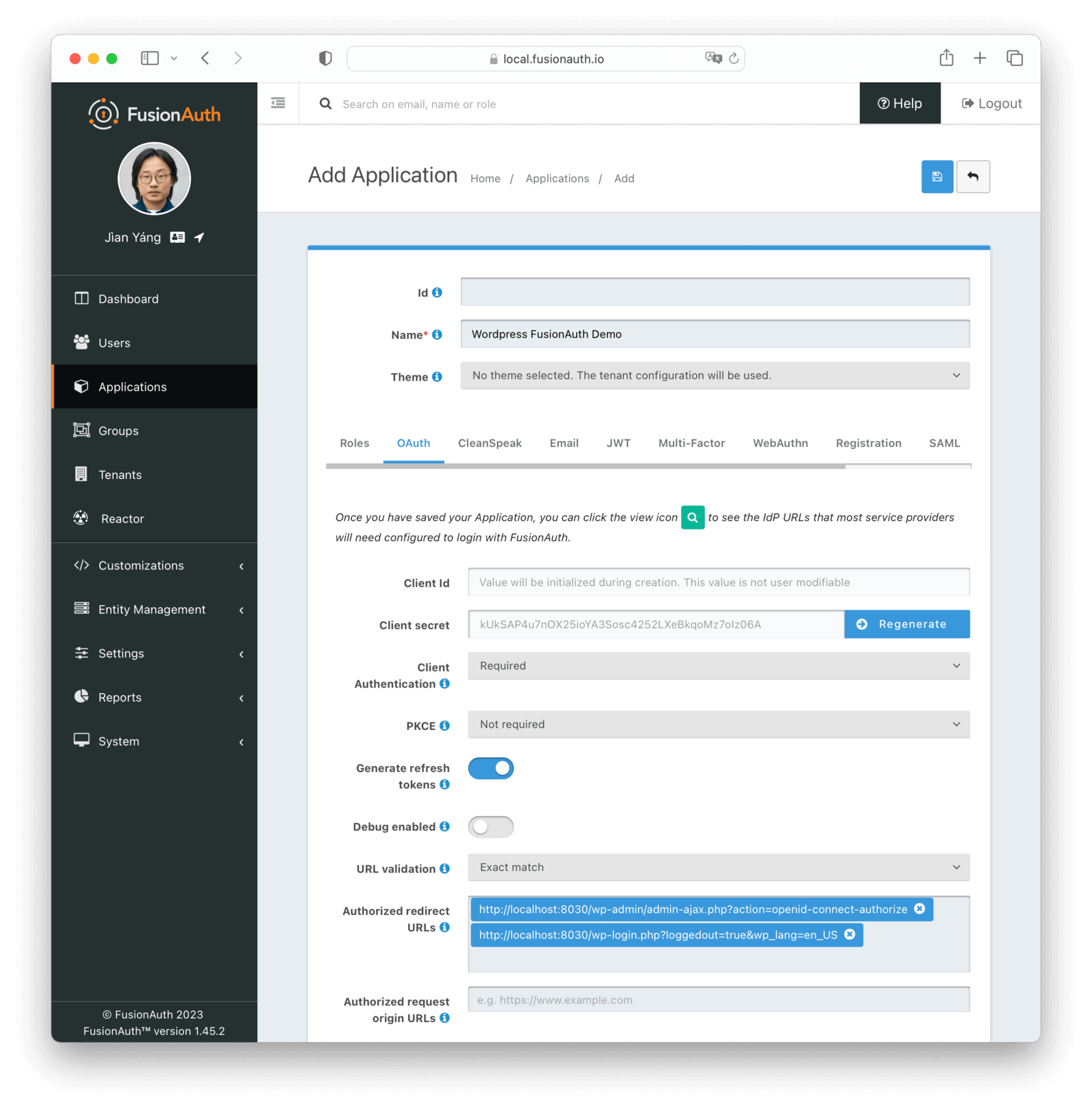
Task: Remove the wp-admin admin-ajax redirect URL
Action: click(x=919, y=909)
